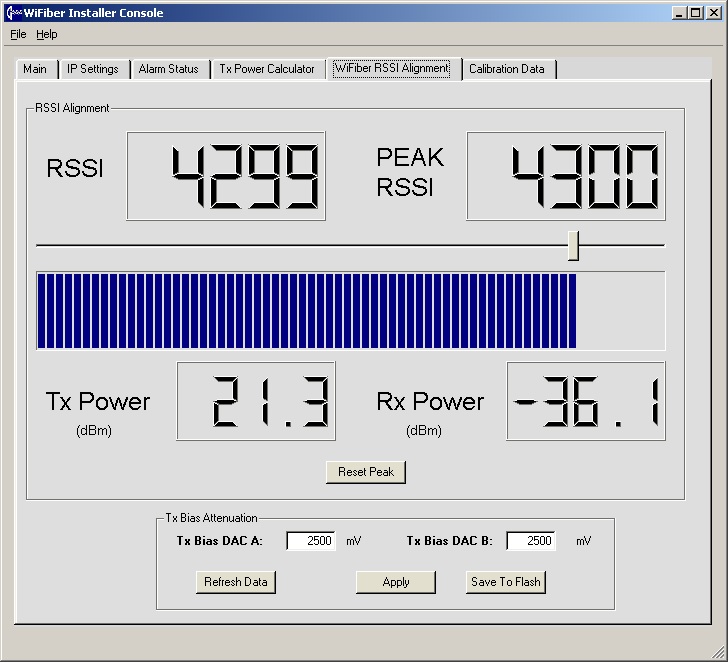Click the PEAK RSSI label
This screenshot has height=662, width=728.
(410, 172)
